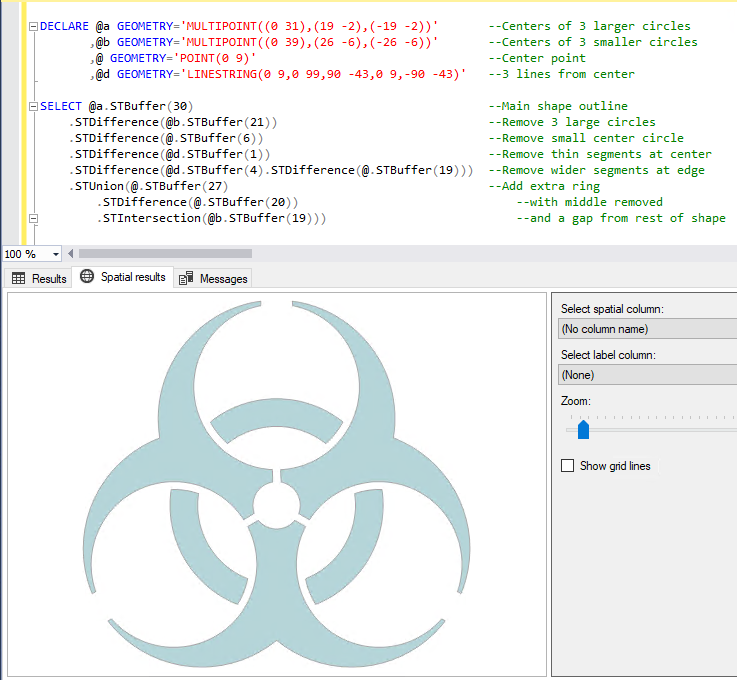
Task: Switch to the Spatial results tab
Action: click(x=123, y=277)
